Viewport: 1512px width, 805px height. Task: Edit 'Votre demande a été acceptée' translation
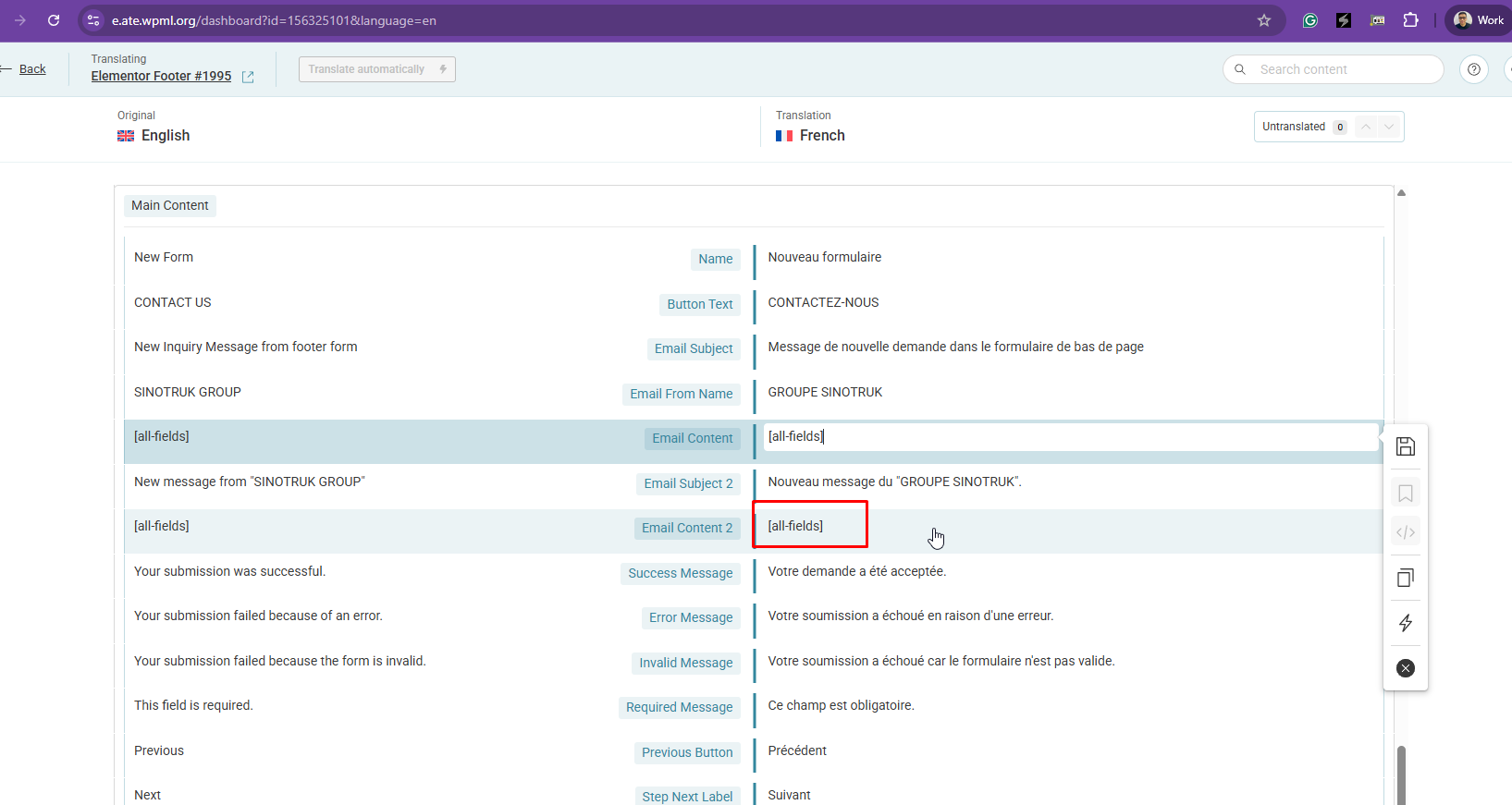click(x=857, y=571)
